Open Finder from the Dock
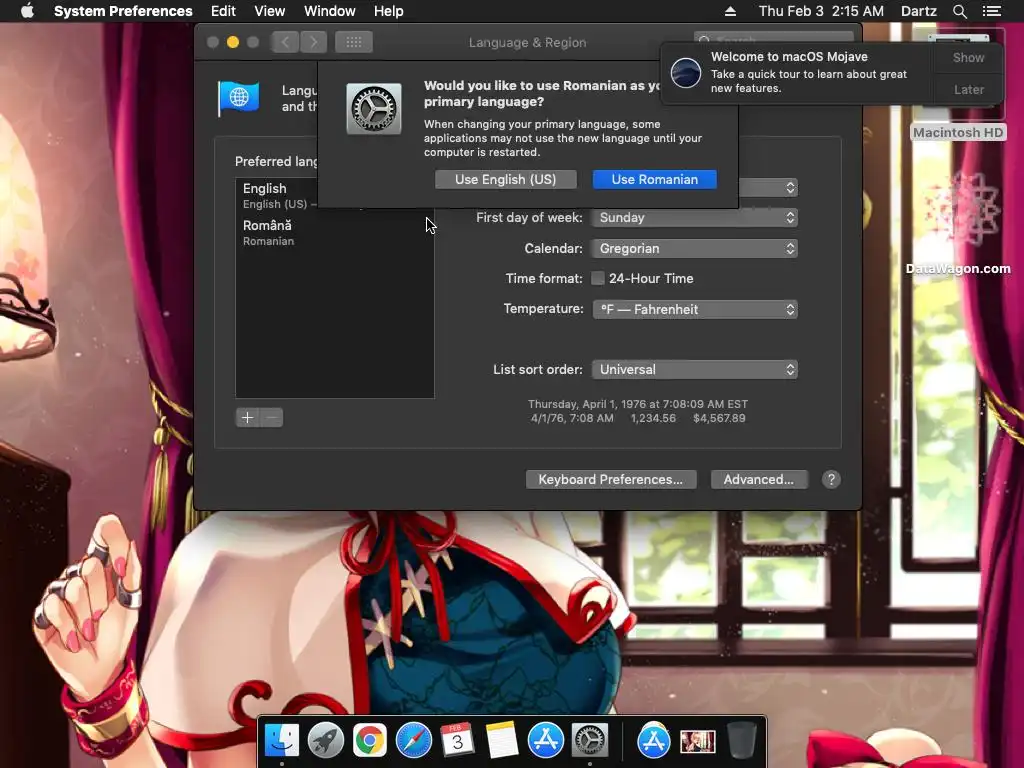The height and width of the screenshot is (768, 1024). point(281,741)
